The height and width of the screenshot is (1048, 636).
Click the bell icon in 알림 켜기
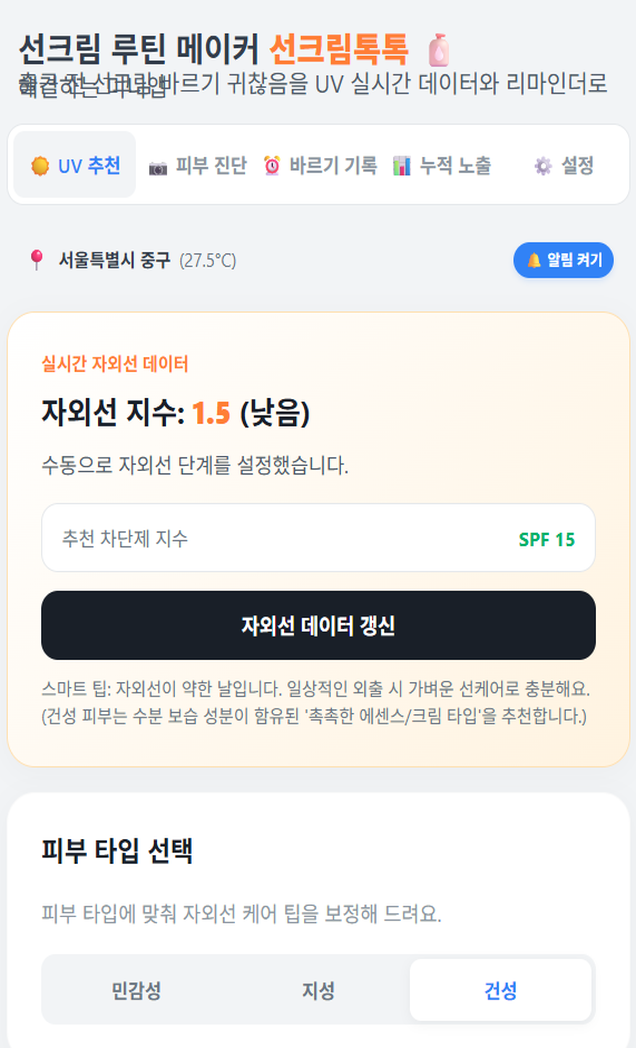(534, 260)
